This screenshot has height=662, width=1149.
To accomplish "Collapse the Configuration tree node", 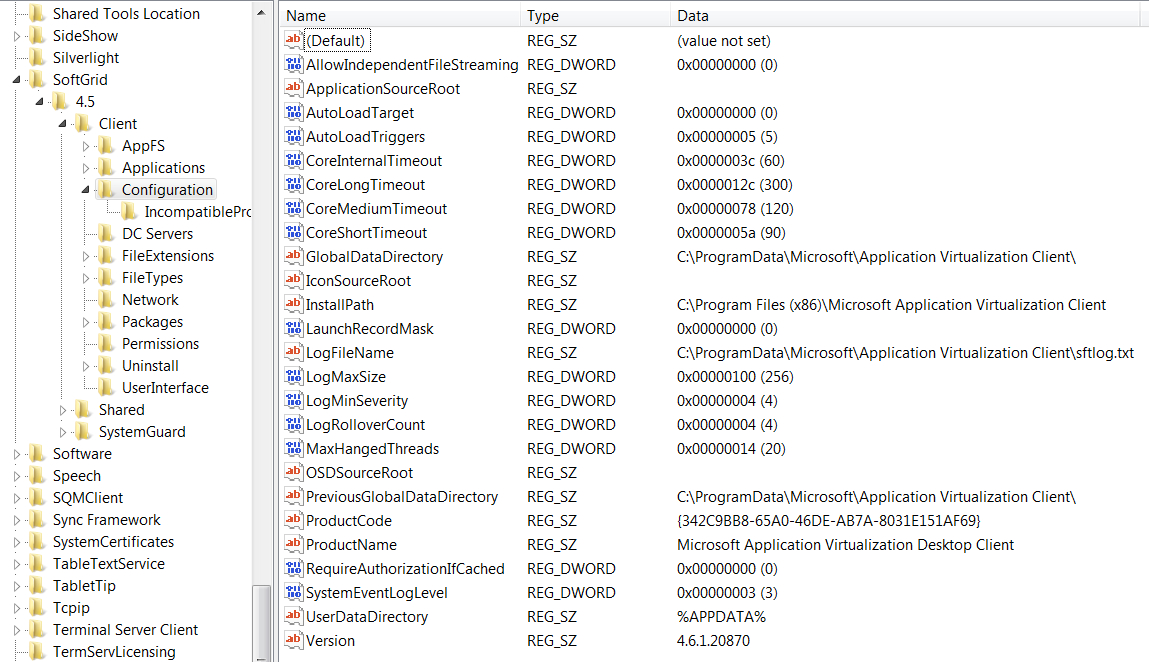I will [x=85, y=190].
